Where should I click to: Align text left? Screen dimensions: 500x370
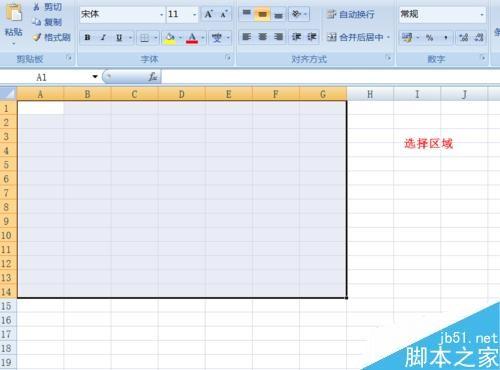[247, 37]
